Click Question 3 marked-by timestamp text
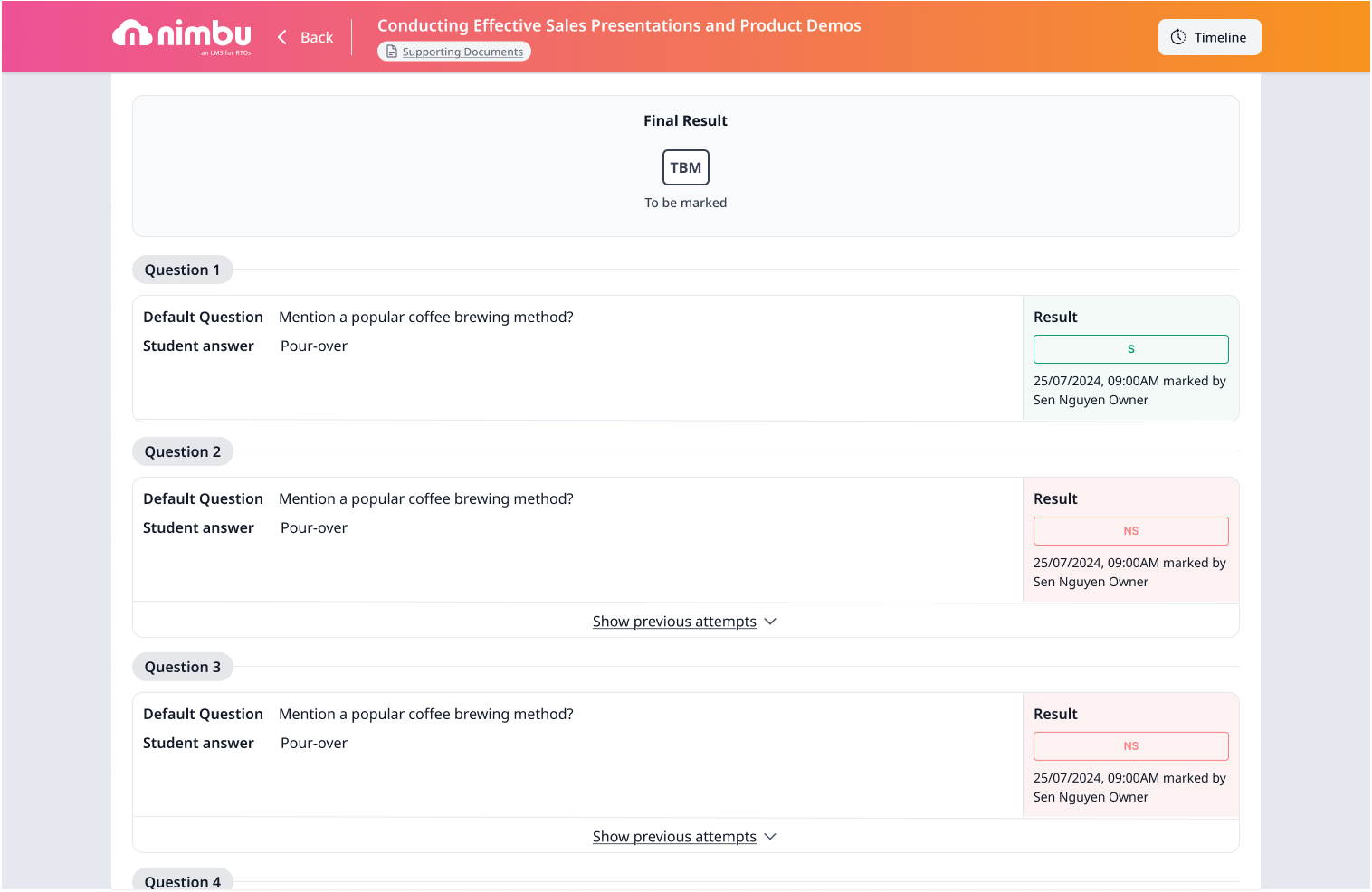The width and height of the screenshot is (1372, 892). 1129,788
